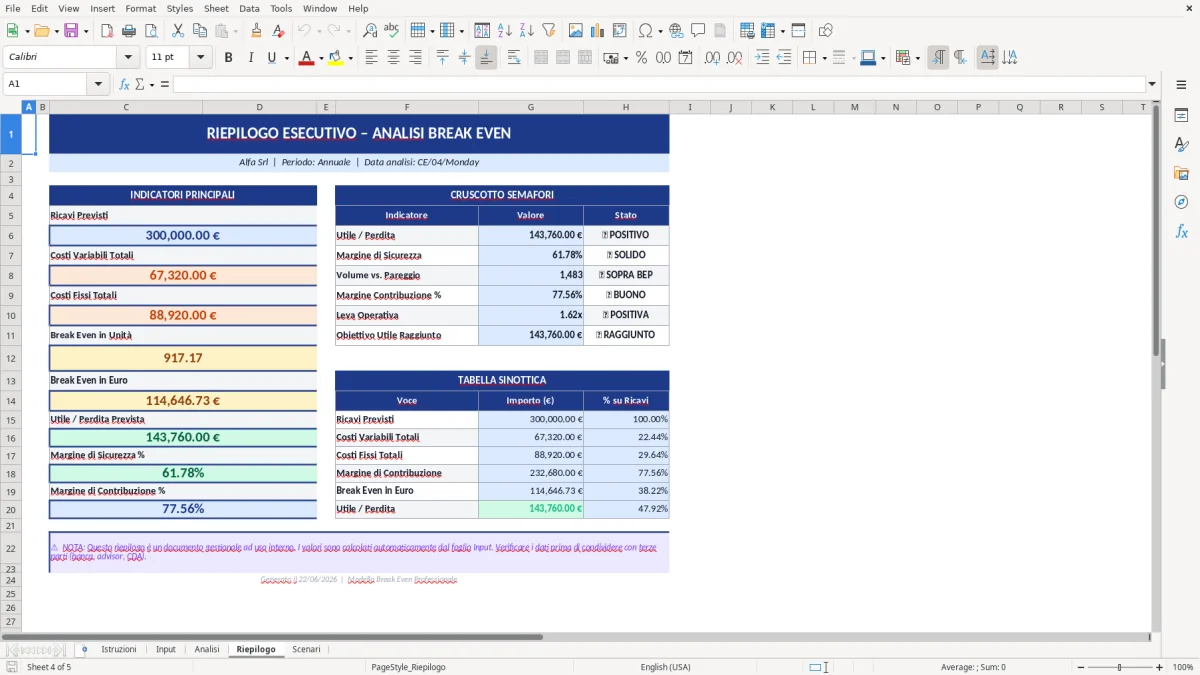Toggle Italic formatting

[250, 58]
